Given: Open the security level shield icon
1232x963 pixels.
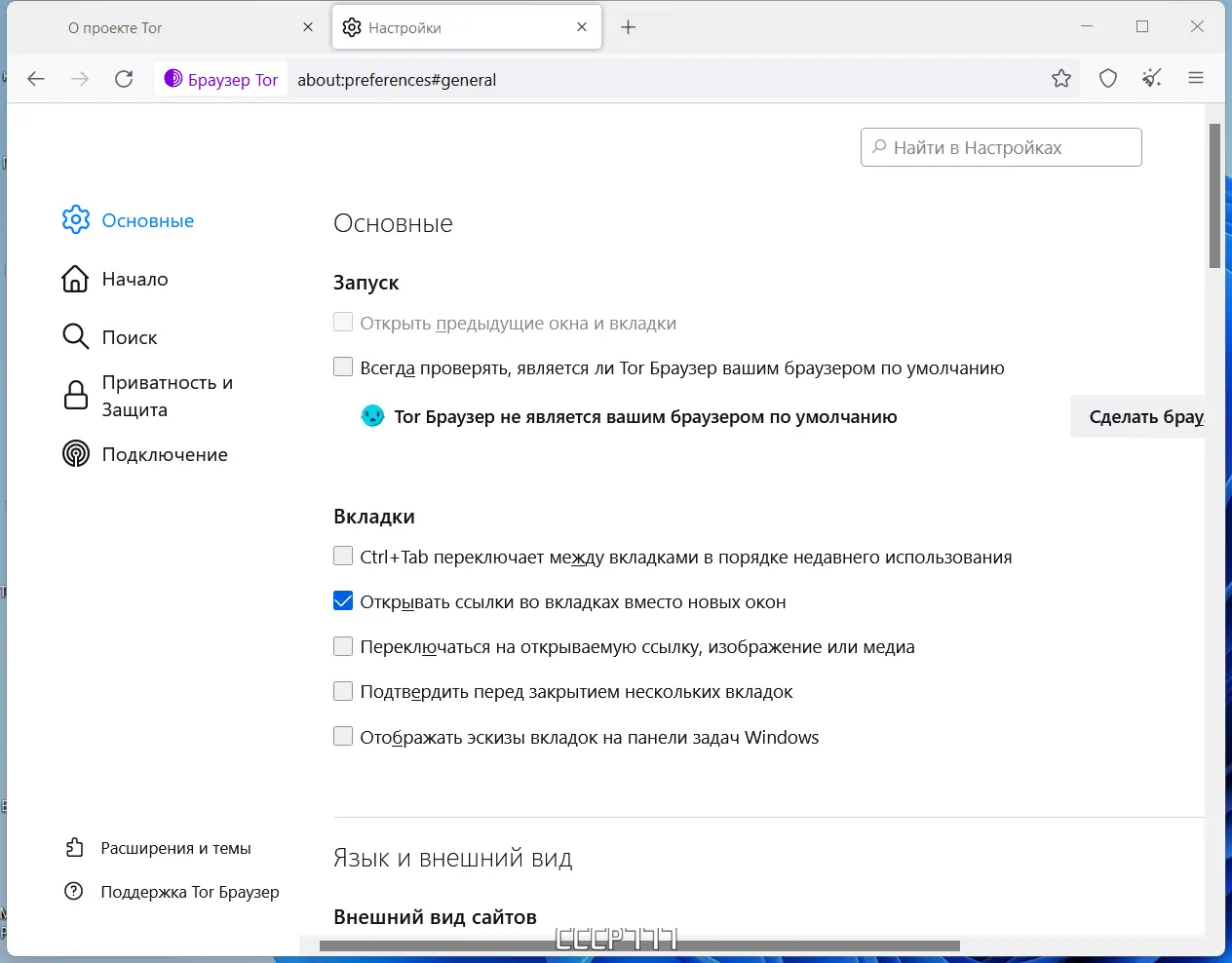Looking at the screenshot, I should [1108, 79].
